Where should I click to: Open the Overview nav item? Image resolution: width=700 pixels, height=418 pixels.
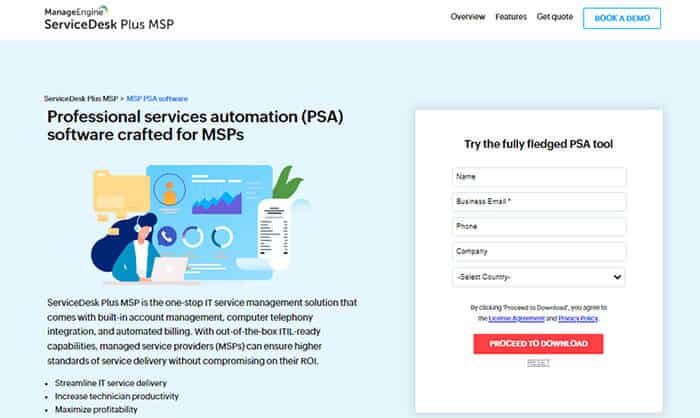click(x=467, y=17)
